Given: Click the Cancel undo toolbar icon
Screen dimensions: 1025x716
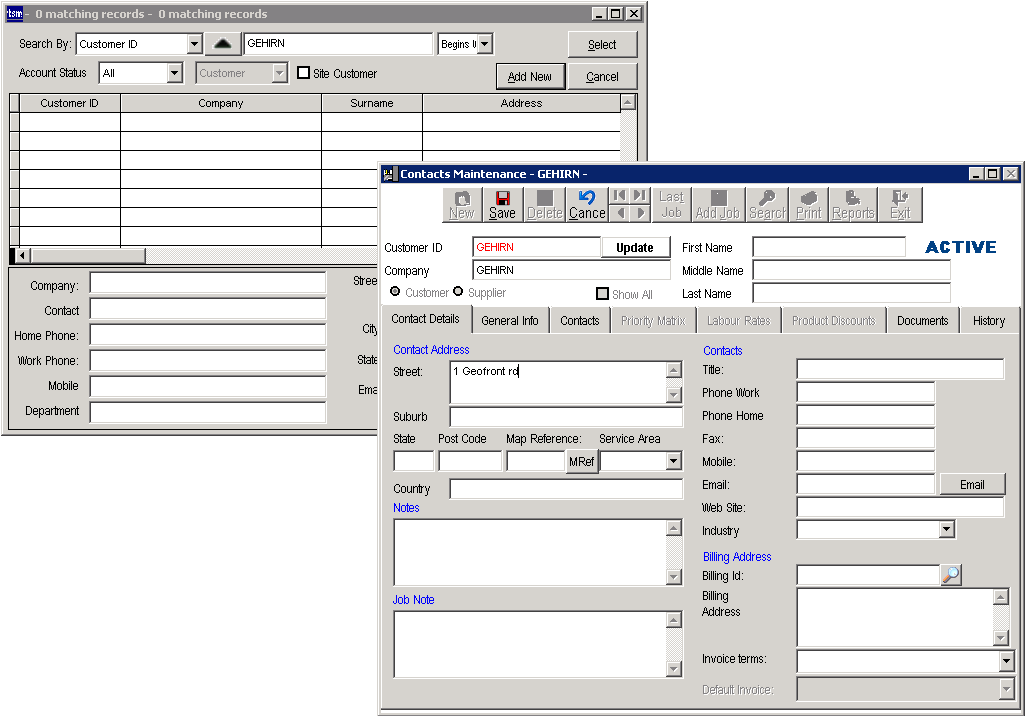Looking at the screenshot, I should (587, 204).
